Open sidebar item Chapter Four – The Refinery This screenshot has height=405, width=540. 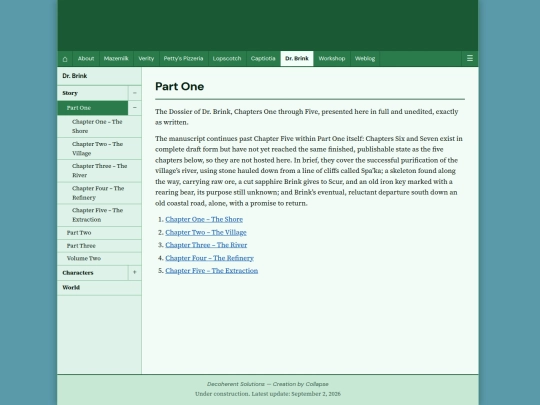pyautogui.click(x=99, y=193)
